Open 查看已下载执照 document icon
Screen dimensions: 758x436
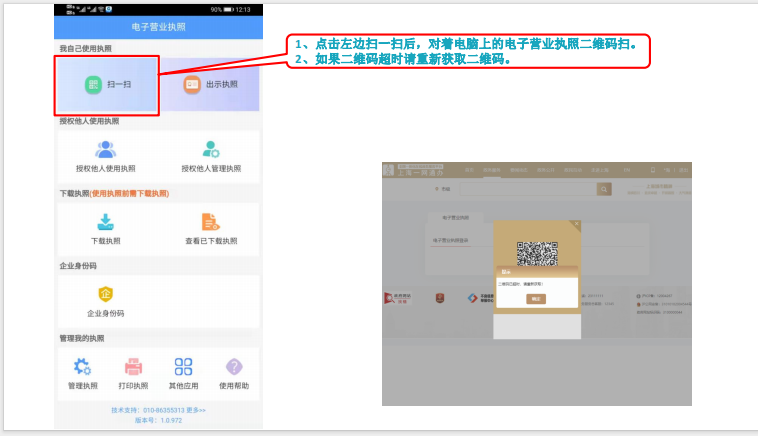211,222
